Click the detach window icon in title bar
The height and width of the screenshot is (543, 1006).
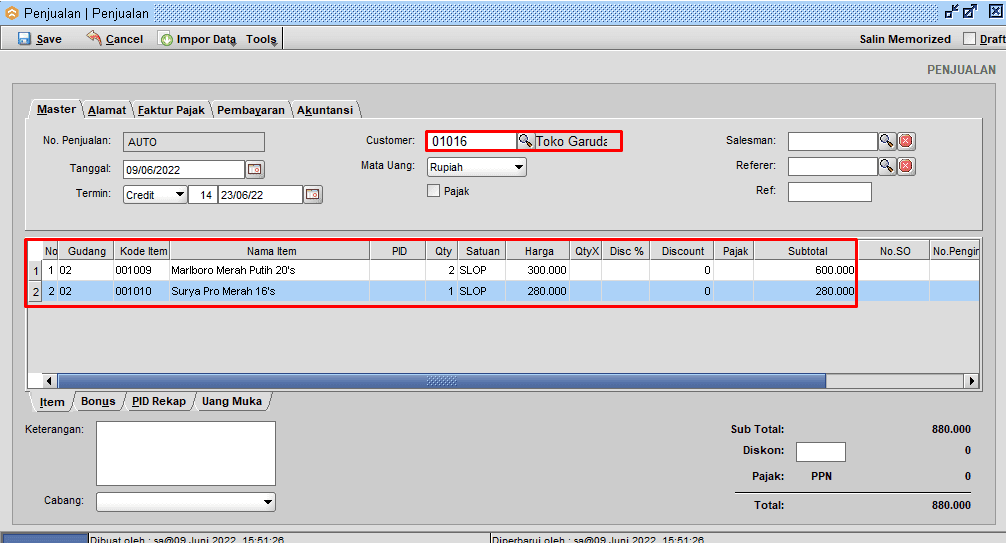(x=952, y=12)
